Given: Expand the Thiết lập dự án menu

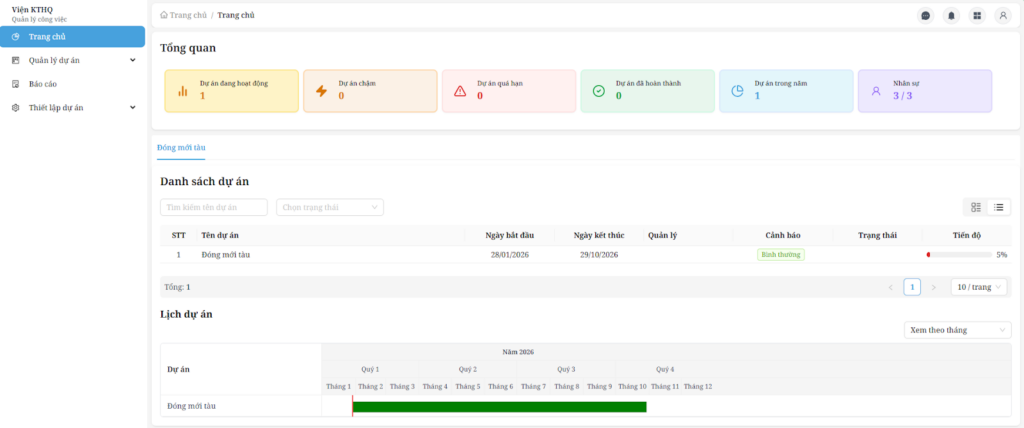Looking at the screenshot, I should (x=132, y=107).
